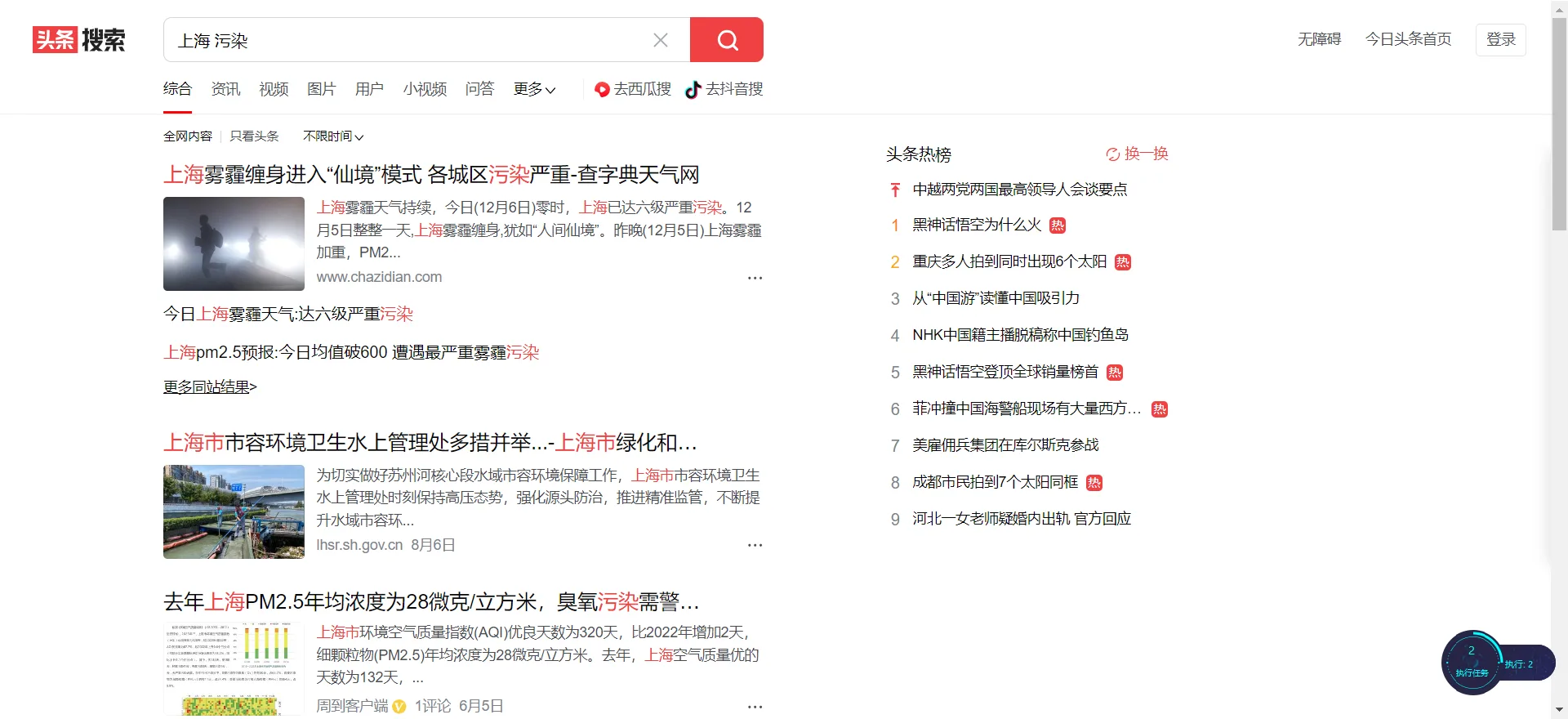
Task: Open hot topic 重庆多人拍到同时出现6个太阳
Action: [x=1009, y=262]
